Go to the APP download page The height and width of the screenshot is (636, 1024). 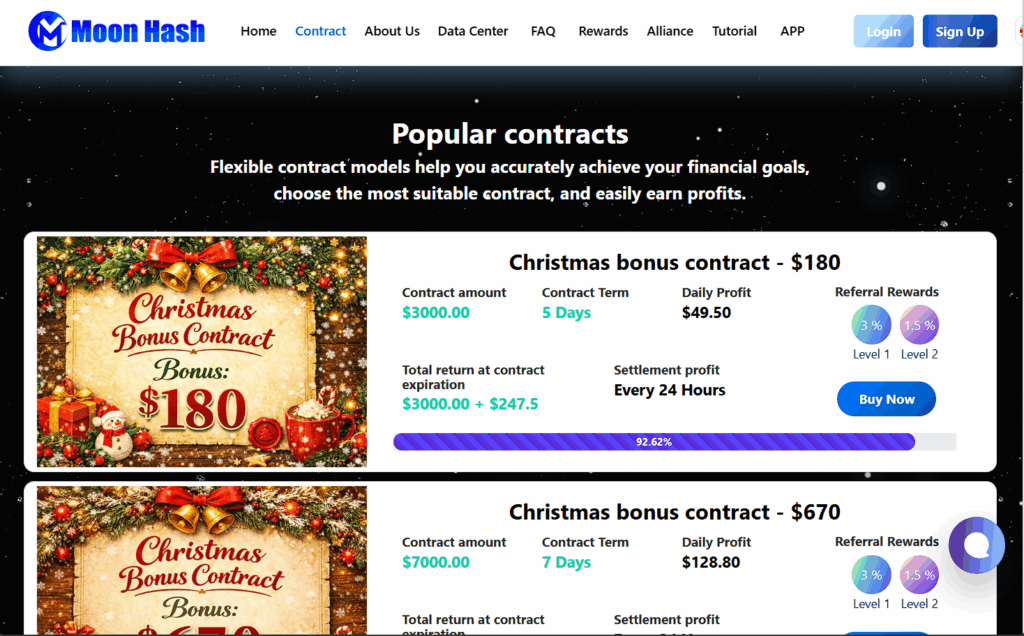(x=792, y=31)
